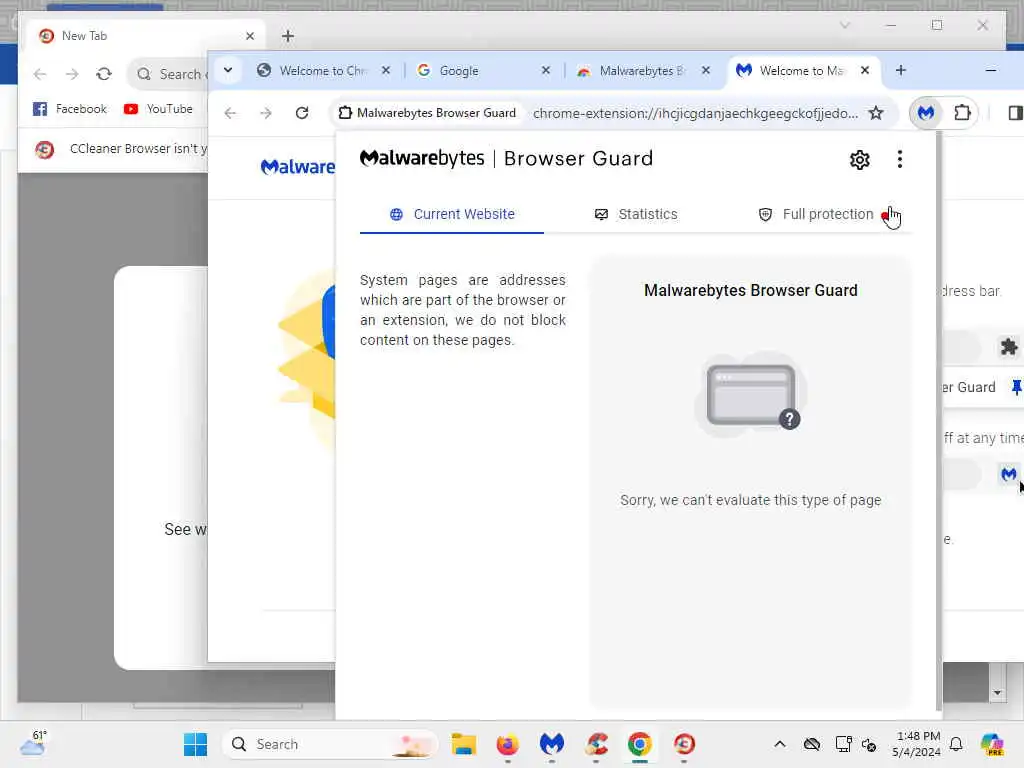The width and height of the screenshot is (1024, 768).
Task: Toggle Chrome side panel icon
Action: coord(1014,113)
